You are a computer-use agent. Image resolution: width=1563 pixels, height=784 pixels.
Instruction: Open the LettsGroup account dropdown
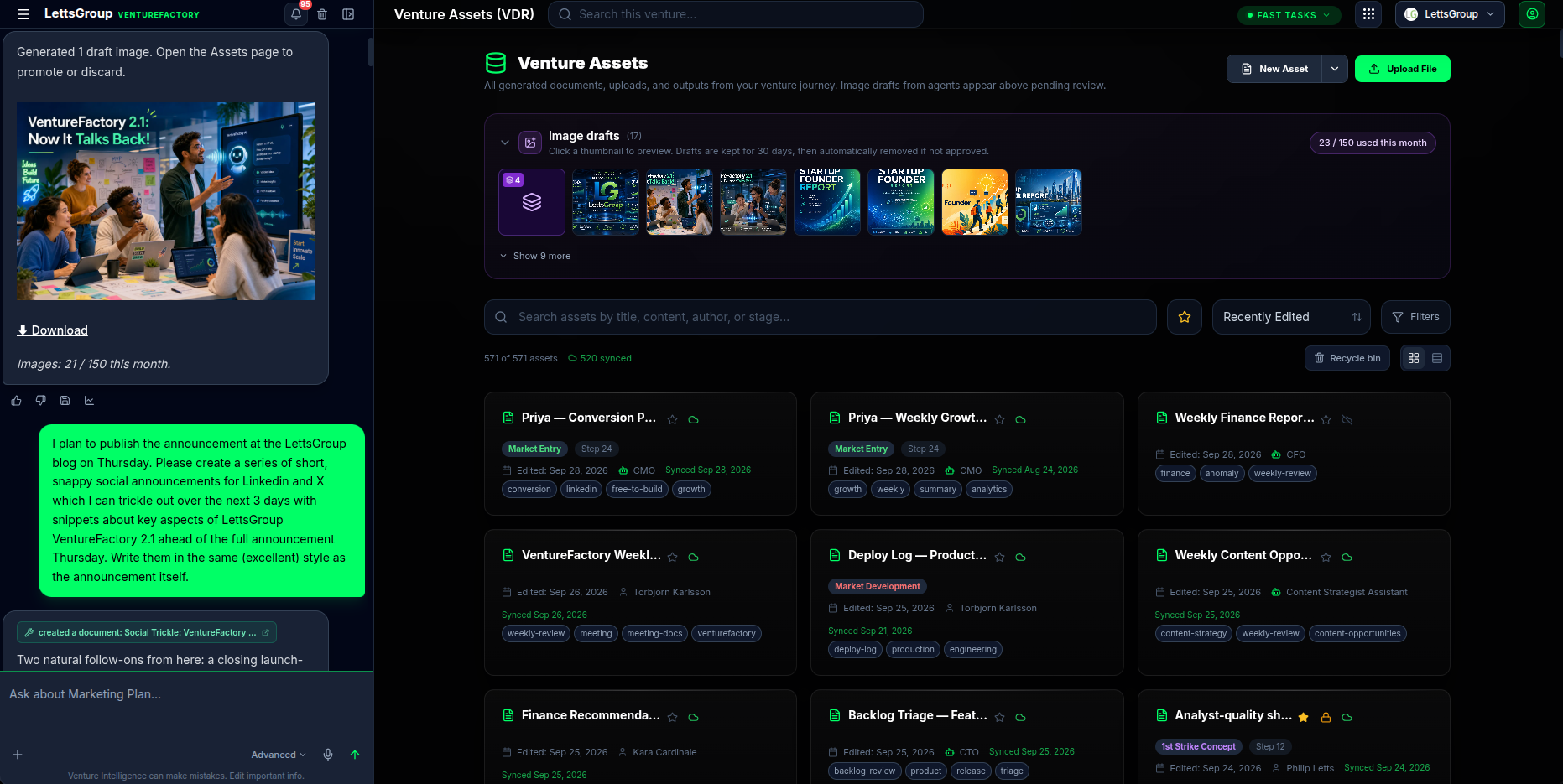[1450, 14]
